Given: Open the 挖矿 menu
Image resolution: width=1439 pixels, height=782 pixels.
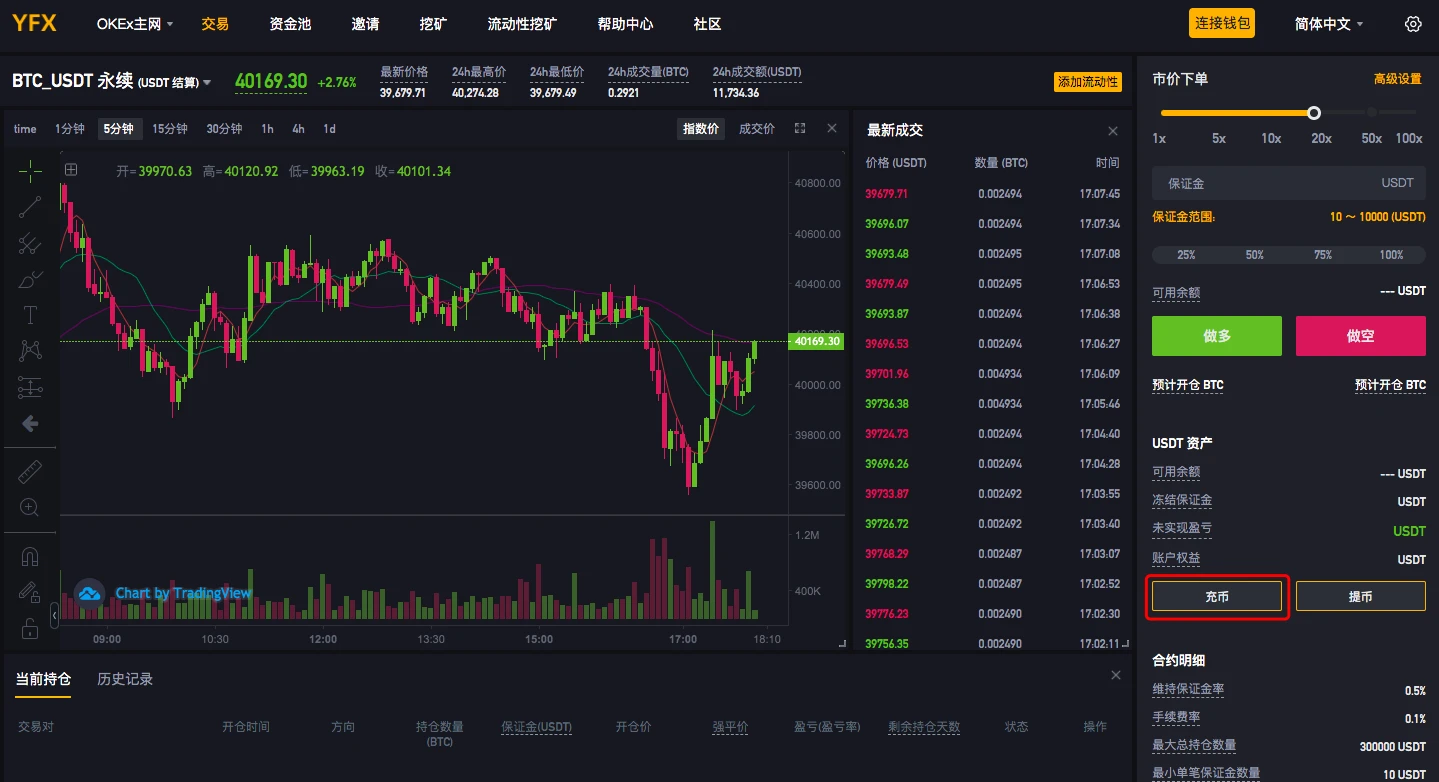Looking at the screenshot, I should coord(433,24).
